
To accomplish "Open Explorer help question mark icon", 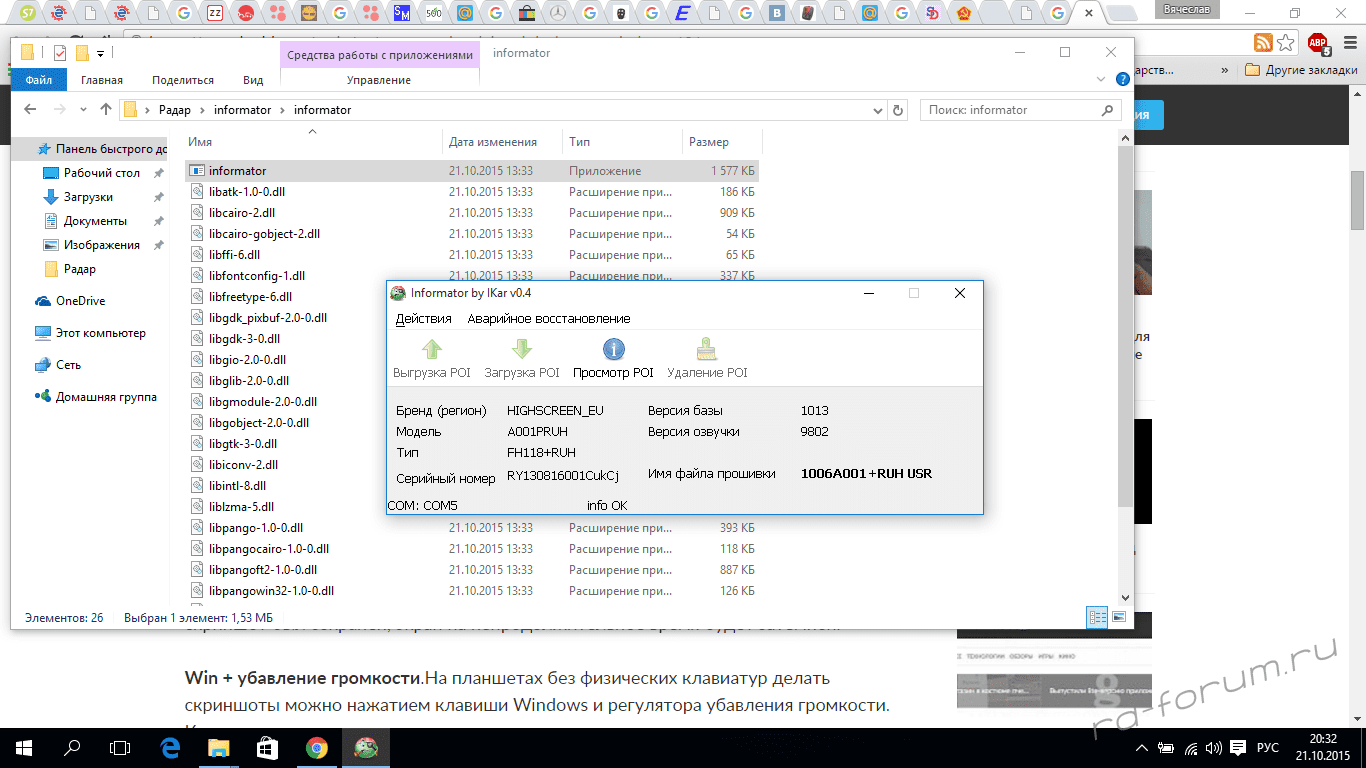I will tap(1123, 79).
